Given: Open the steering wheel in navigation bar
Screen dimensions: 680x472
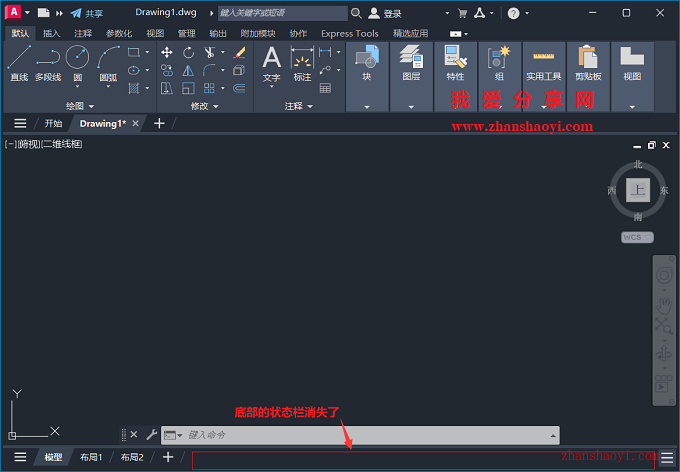Looking at the screenshot, I should [664, 275].
